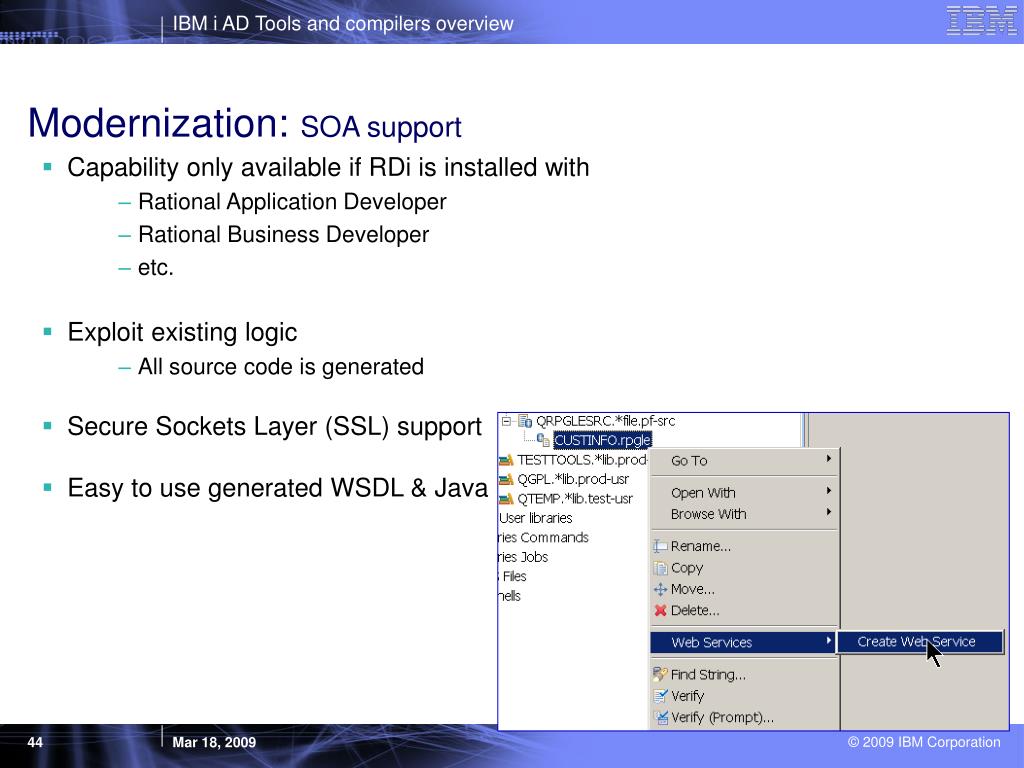Open the QTEMP.*lib.test-usr library
1024x768 pixels.
point(575,499)
